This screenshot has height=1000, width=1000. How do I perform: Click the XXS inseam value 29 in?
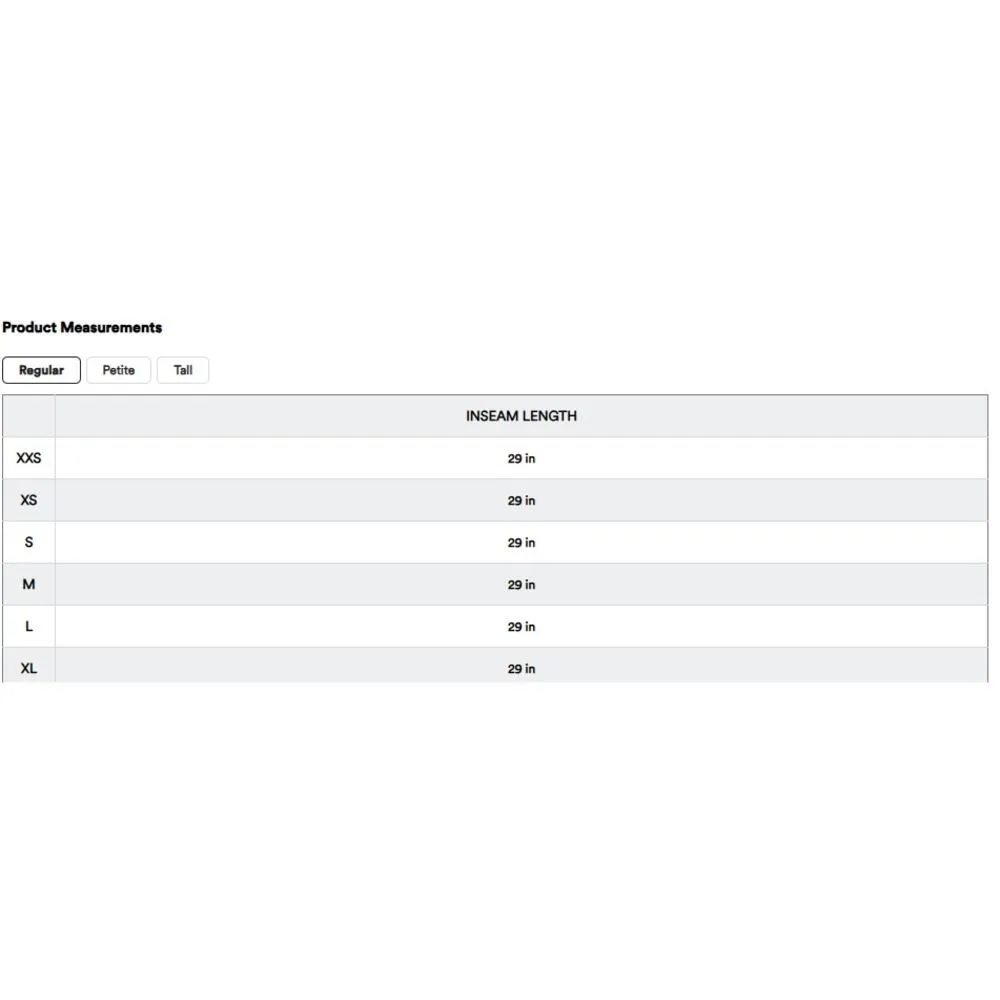tap(521, 459)
